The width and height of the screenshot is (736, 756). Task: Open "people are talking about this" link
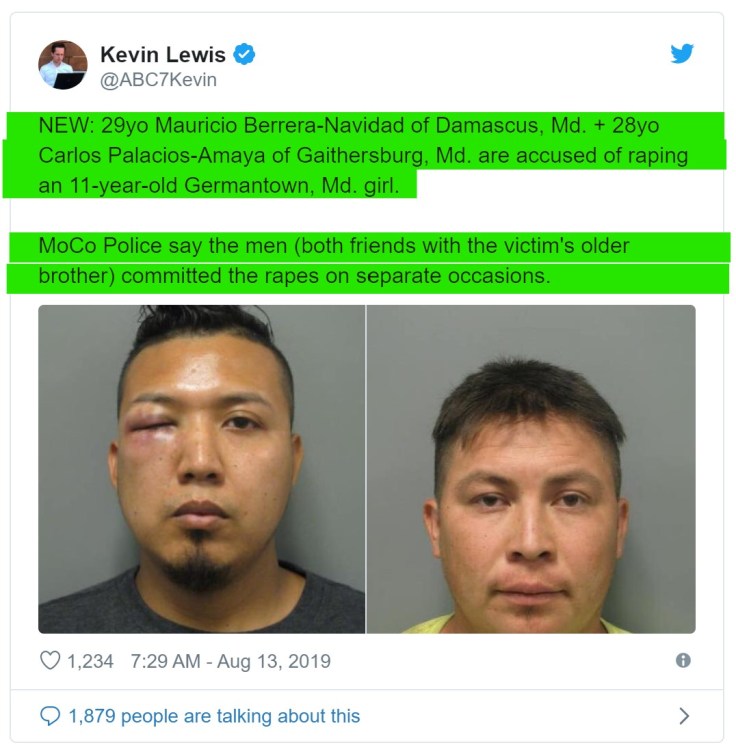[241, 716]
